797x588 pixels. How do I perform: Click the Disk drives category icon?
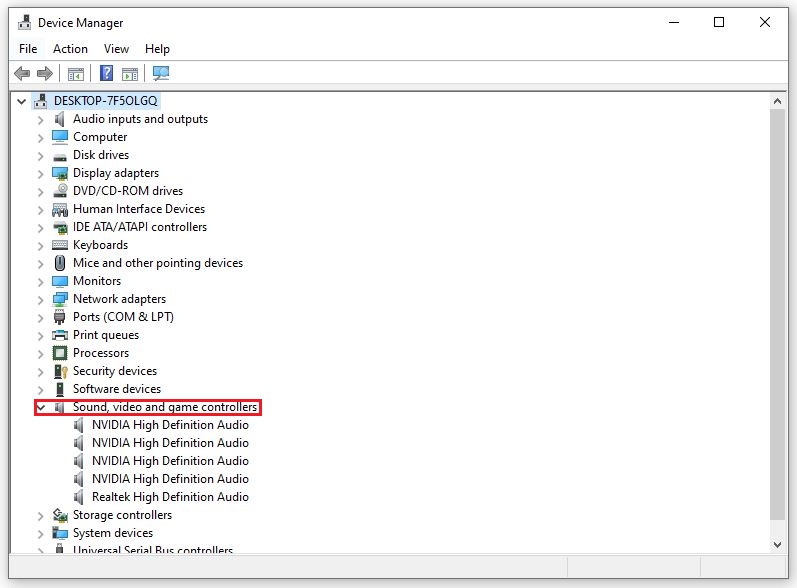(60, 157)
